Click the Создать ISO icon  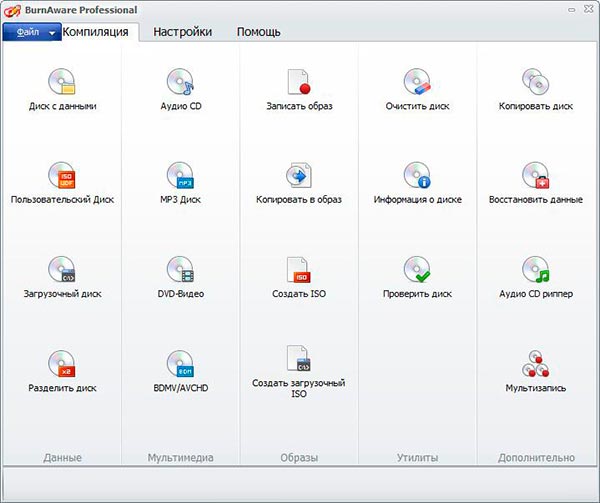[299, 269]
